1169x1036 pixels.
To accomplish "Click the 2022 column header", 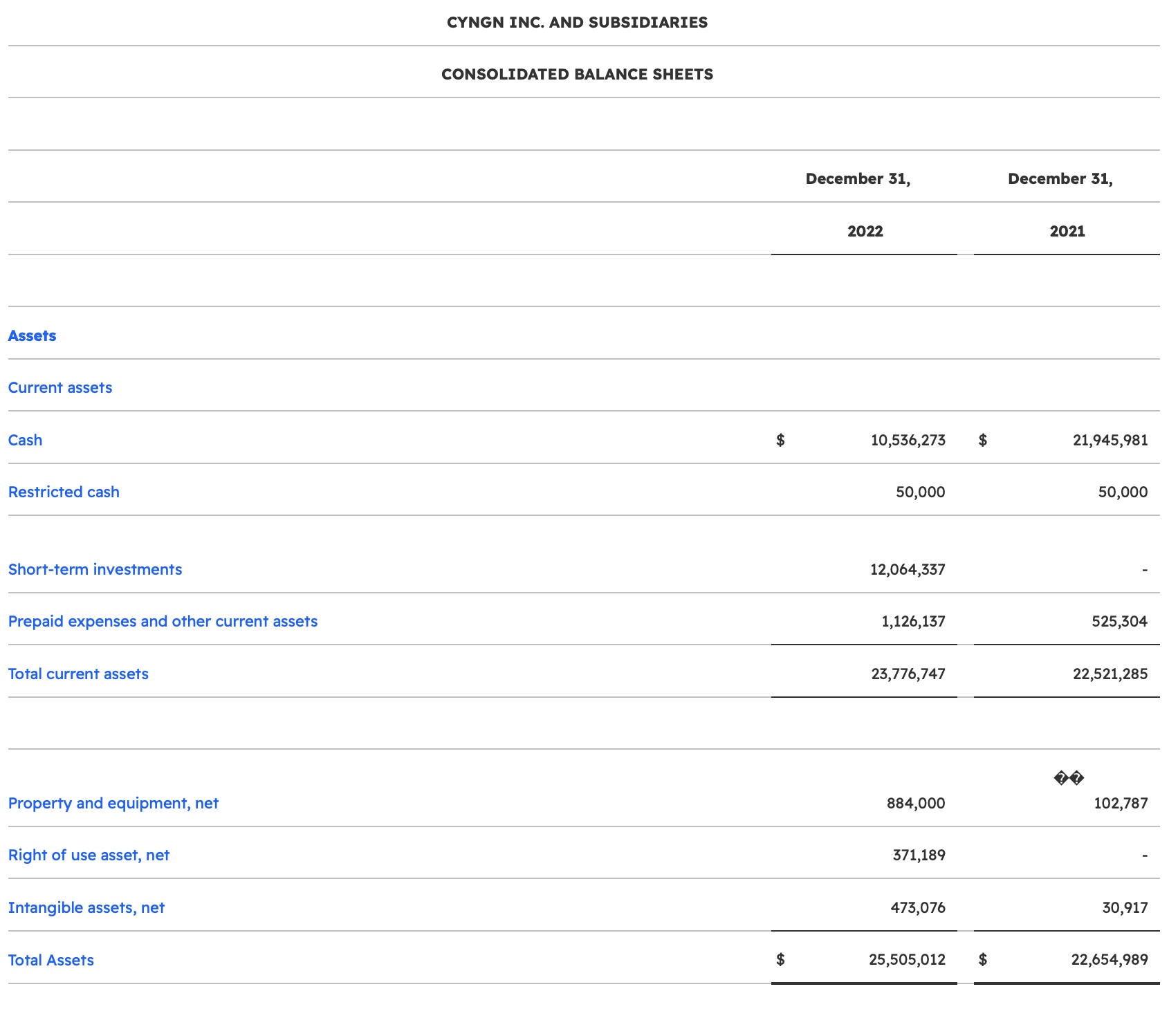I will coord(865,231).
